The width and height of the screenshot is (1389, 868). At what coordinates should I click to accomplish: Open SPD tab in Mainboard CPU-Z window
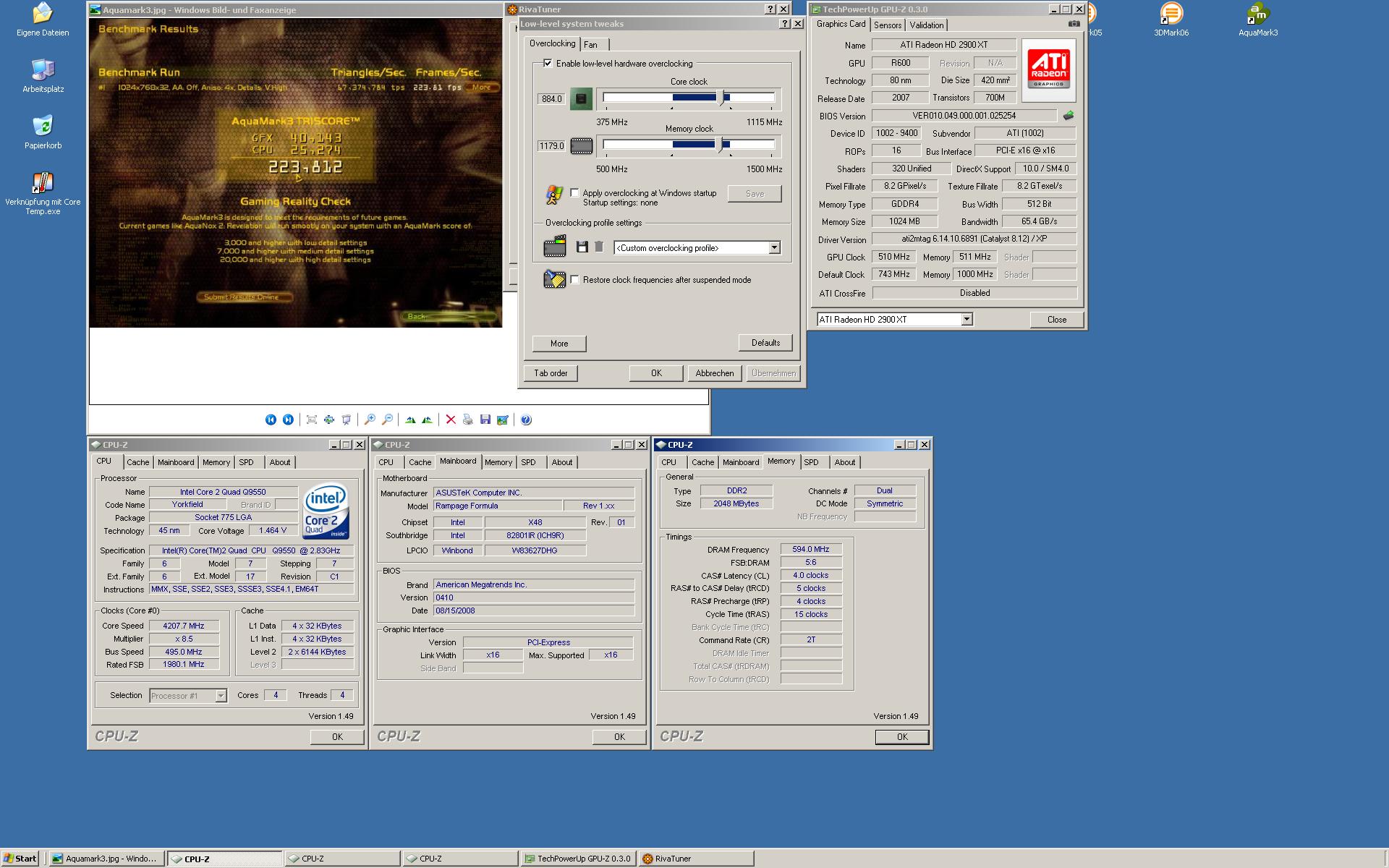coord(529,462)
